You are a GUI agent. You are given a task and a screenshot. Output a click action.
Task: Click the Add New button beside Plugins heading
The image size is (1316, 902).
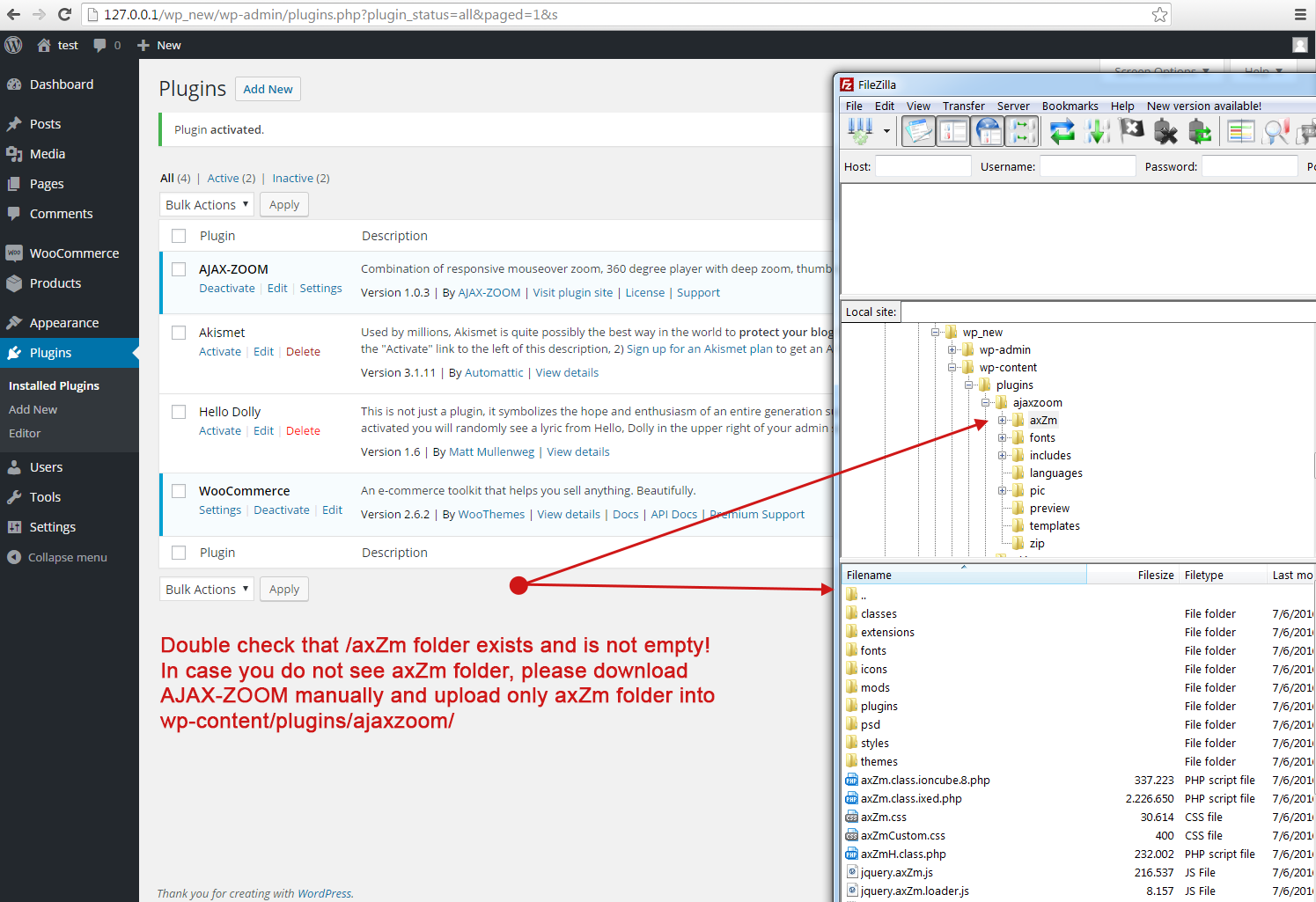point(268,89)
